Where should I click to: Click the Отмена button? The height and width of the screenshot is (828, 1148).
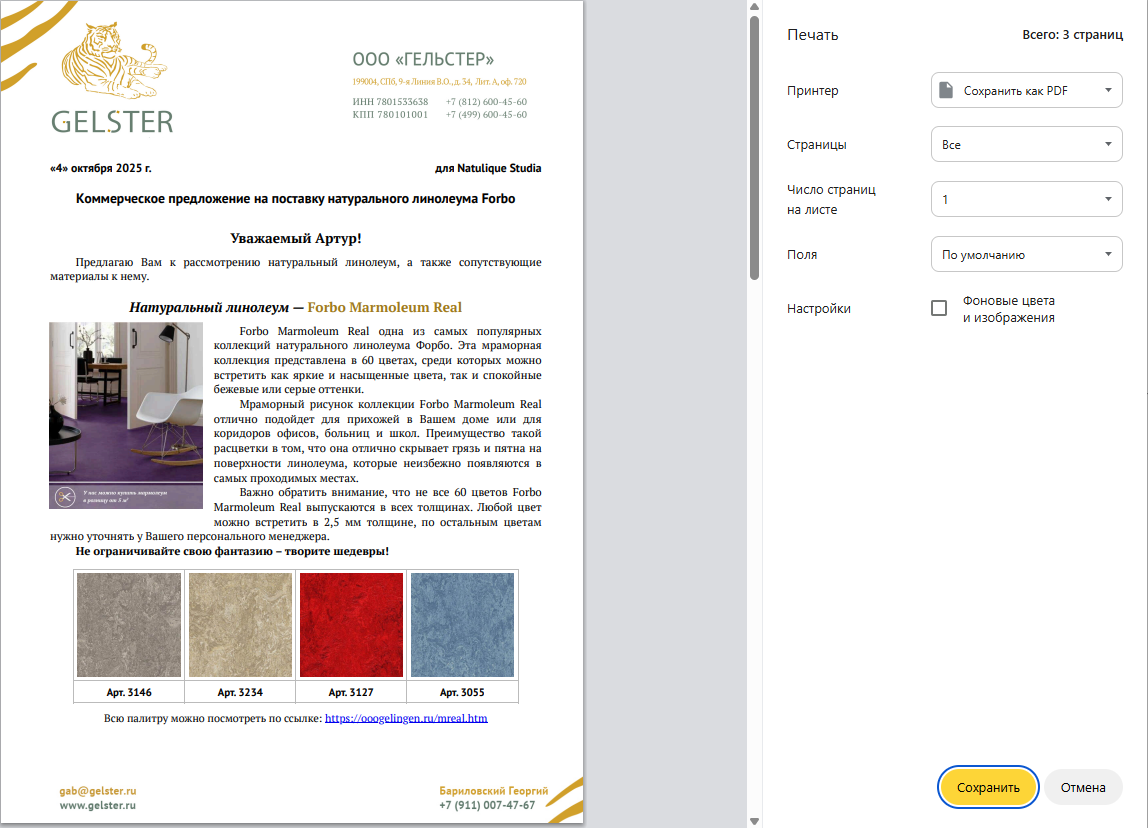[x=1083, y=787]
